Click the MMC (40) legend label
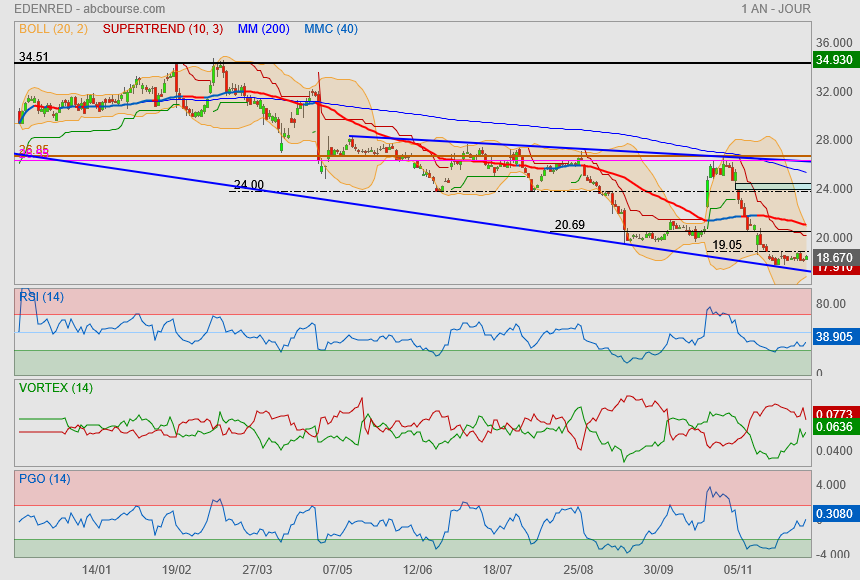The height and width of the screenshot is (580, 860). (x=331, y=29)
